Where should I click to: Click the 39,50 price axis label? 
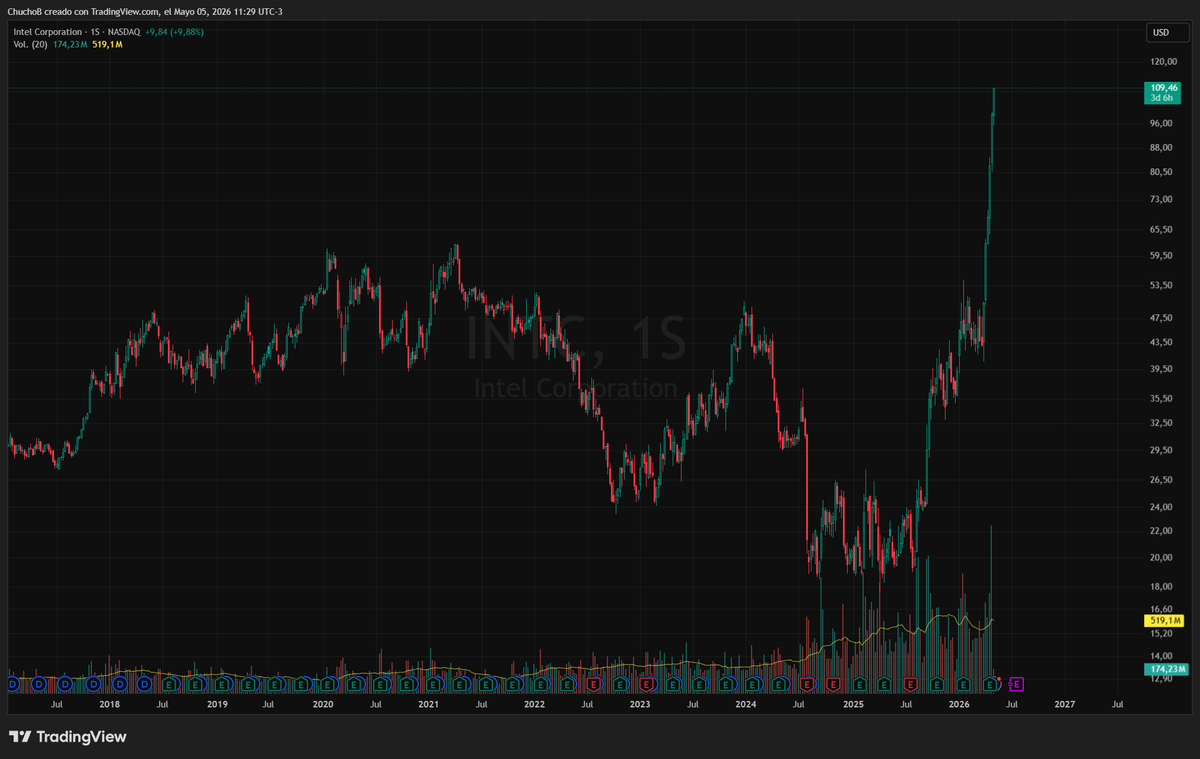coord(1161,369)
